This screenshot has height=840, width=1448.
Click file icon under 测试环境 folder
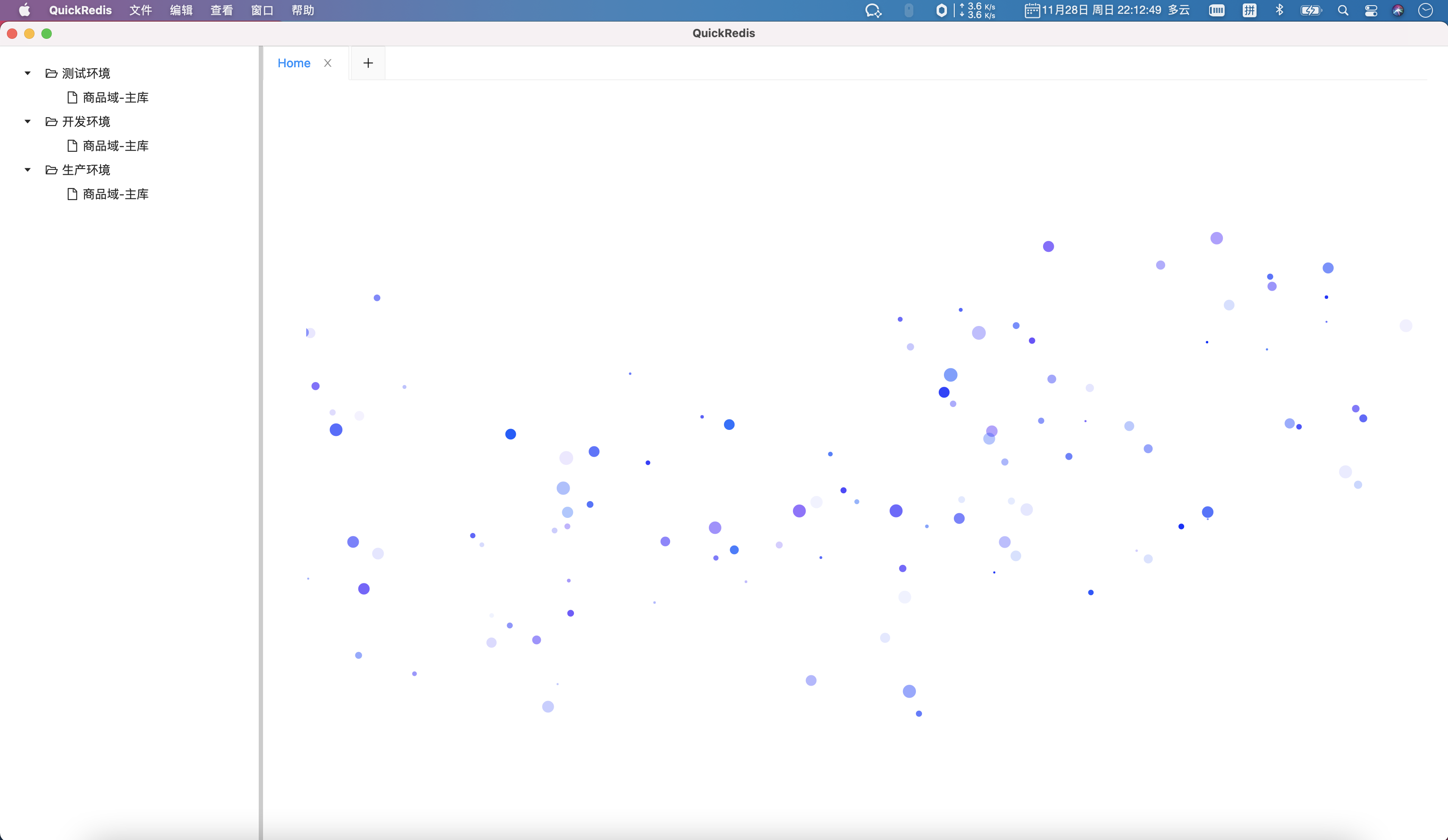(x=72, y=98)
